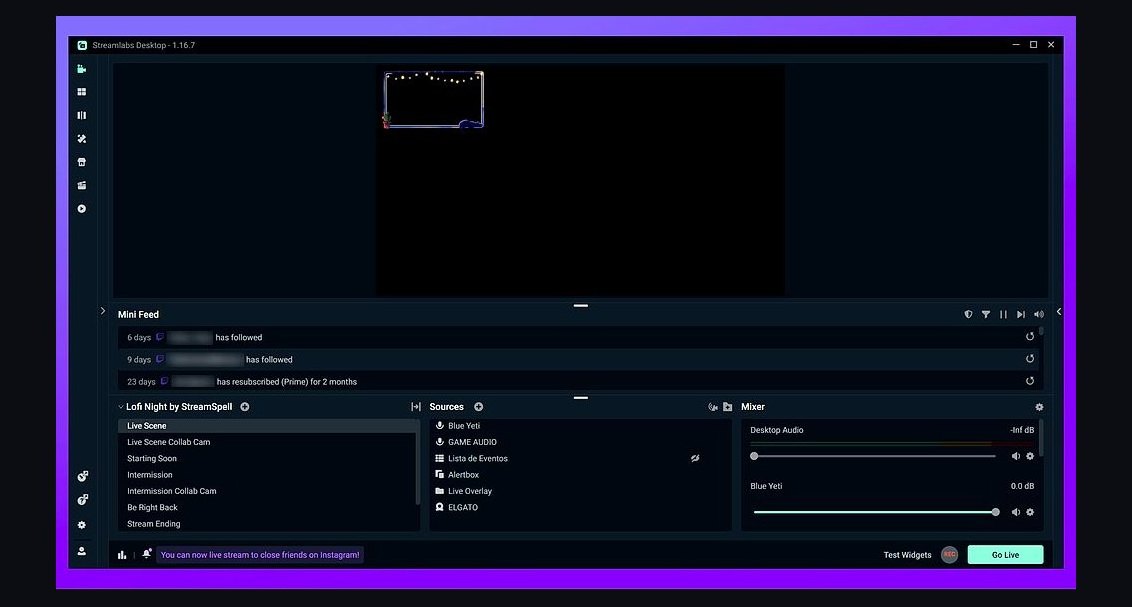Replay the 23 days resubscribed alert
Screen dimensions: 1132x607
click(1030, 381)
